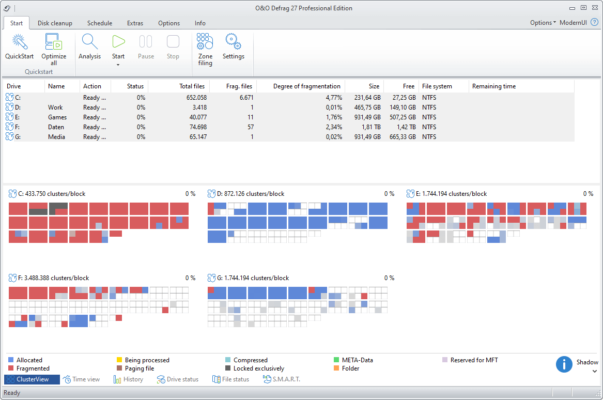
Task: Click the red Fragmented legend swatch
Action: click(x=10, y=367)
